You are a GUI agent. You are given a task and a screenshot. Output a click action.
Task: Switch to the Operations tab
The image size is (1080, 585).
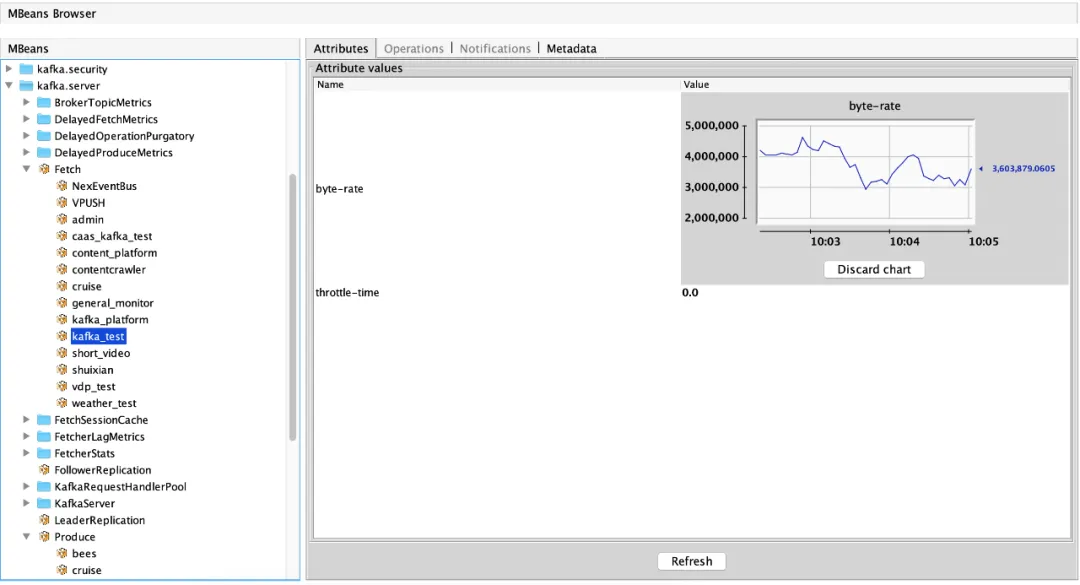click(x=413, y=48)
